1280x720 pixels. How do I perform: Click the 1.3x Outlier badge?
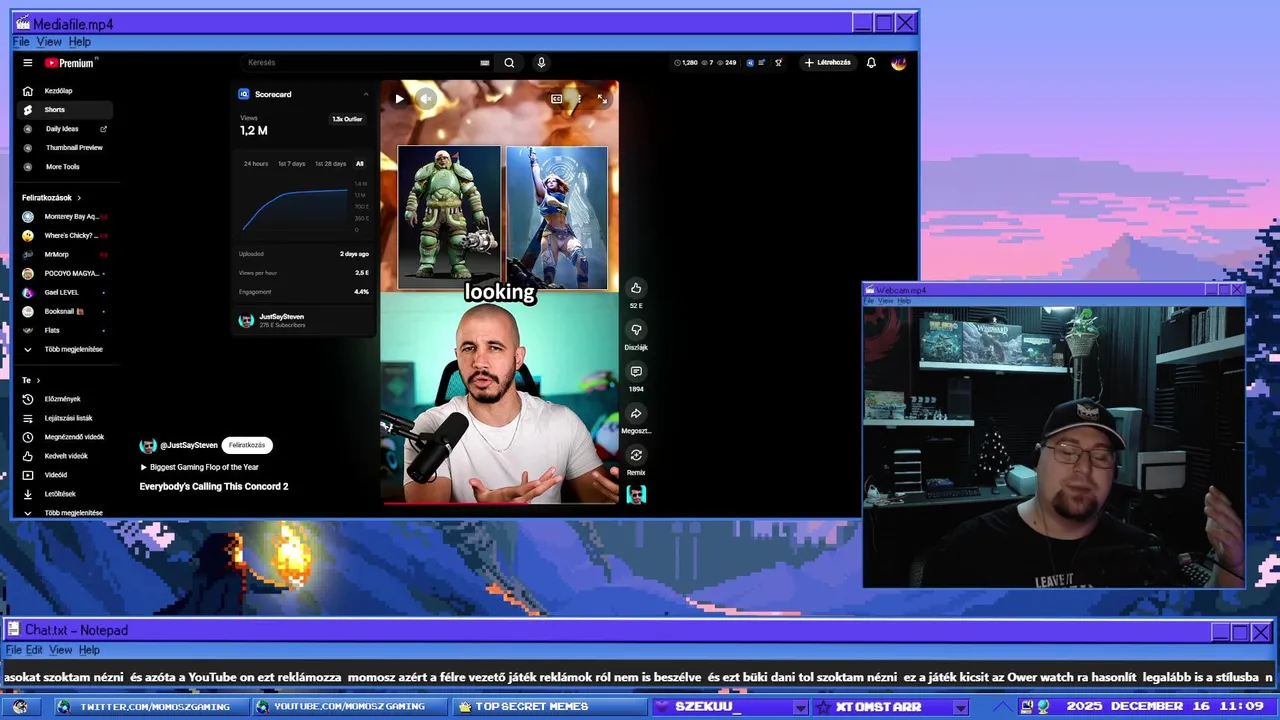click(x=347, y=119)
